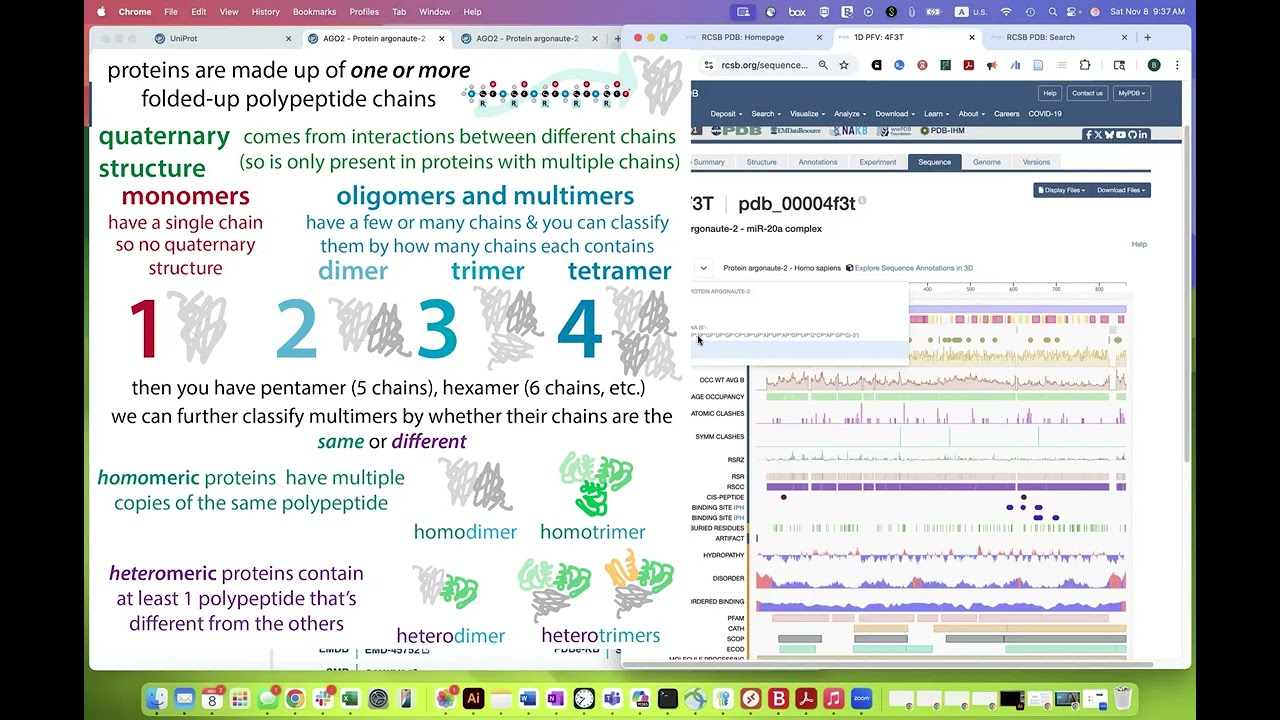Click the rcsb.org address bar
This screenshot has width=1280, height=720.
(764, 65)
